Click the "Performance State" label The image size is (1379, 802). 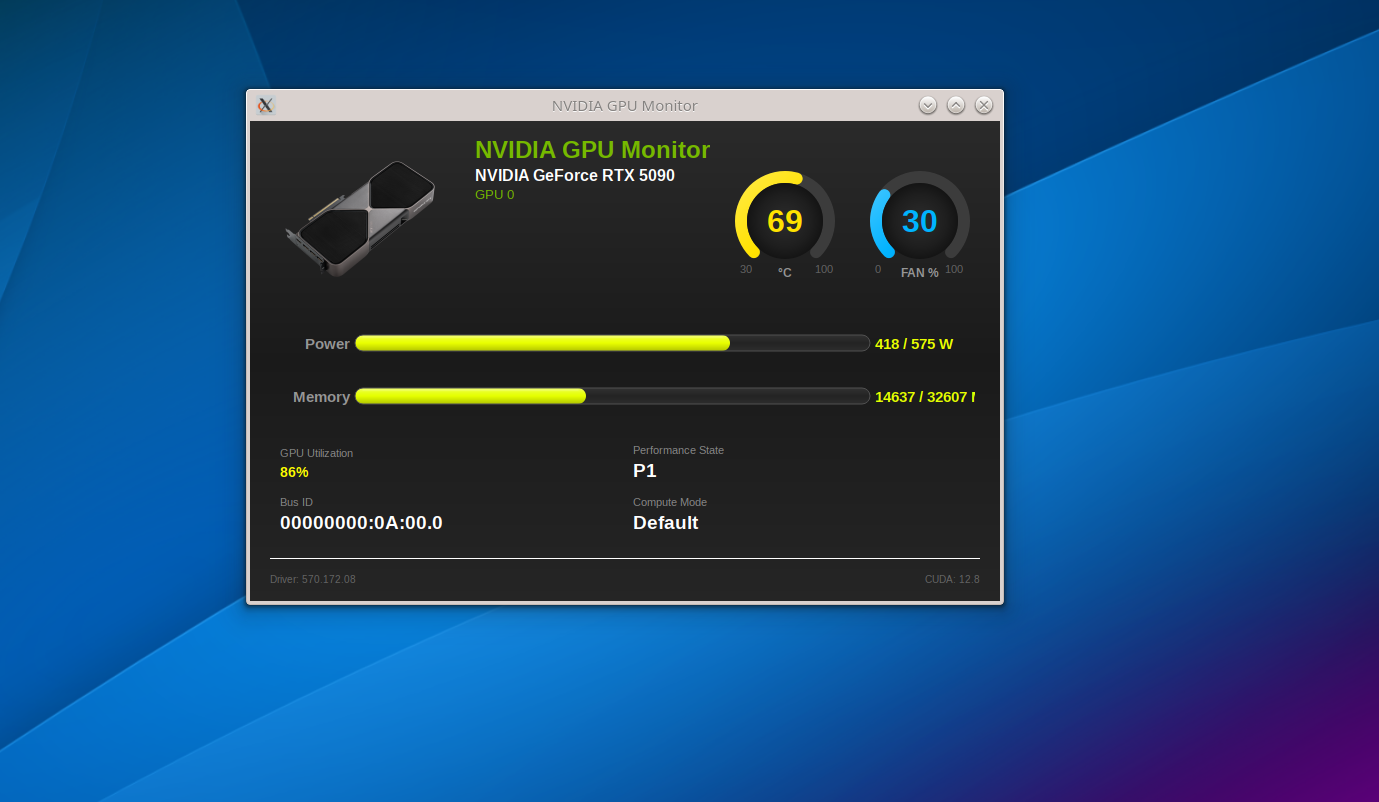click(678, 450)
